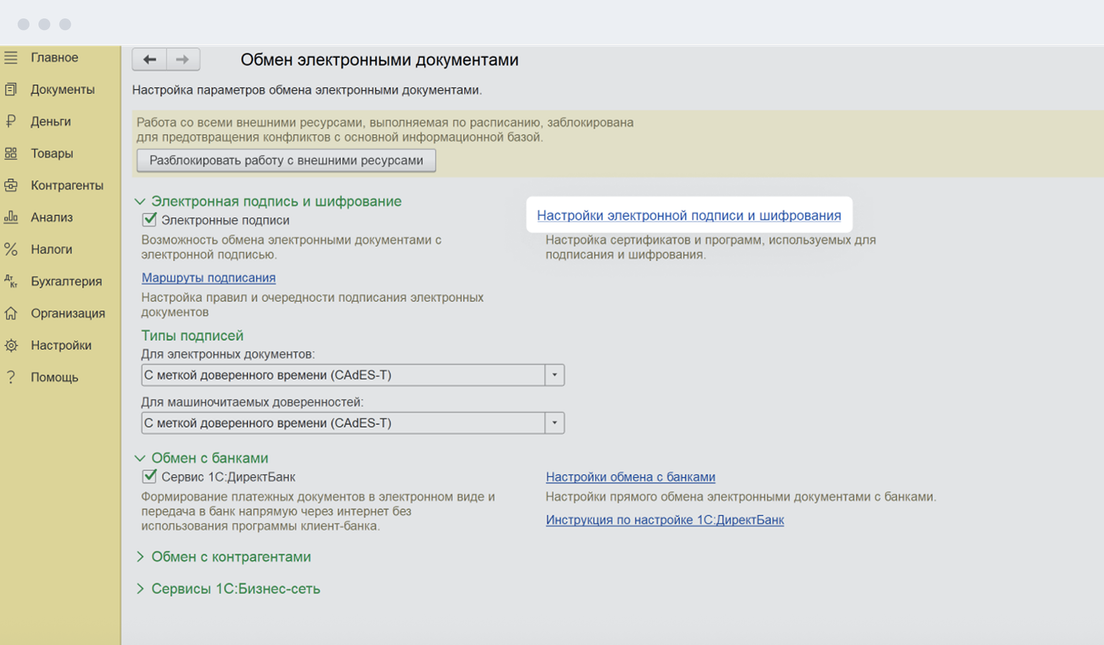Expand the Обмен с контрагентами section

(x=140, y=557)
